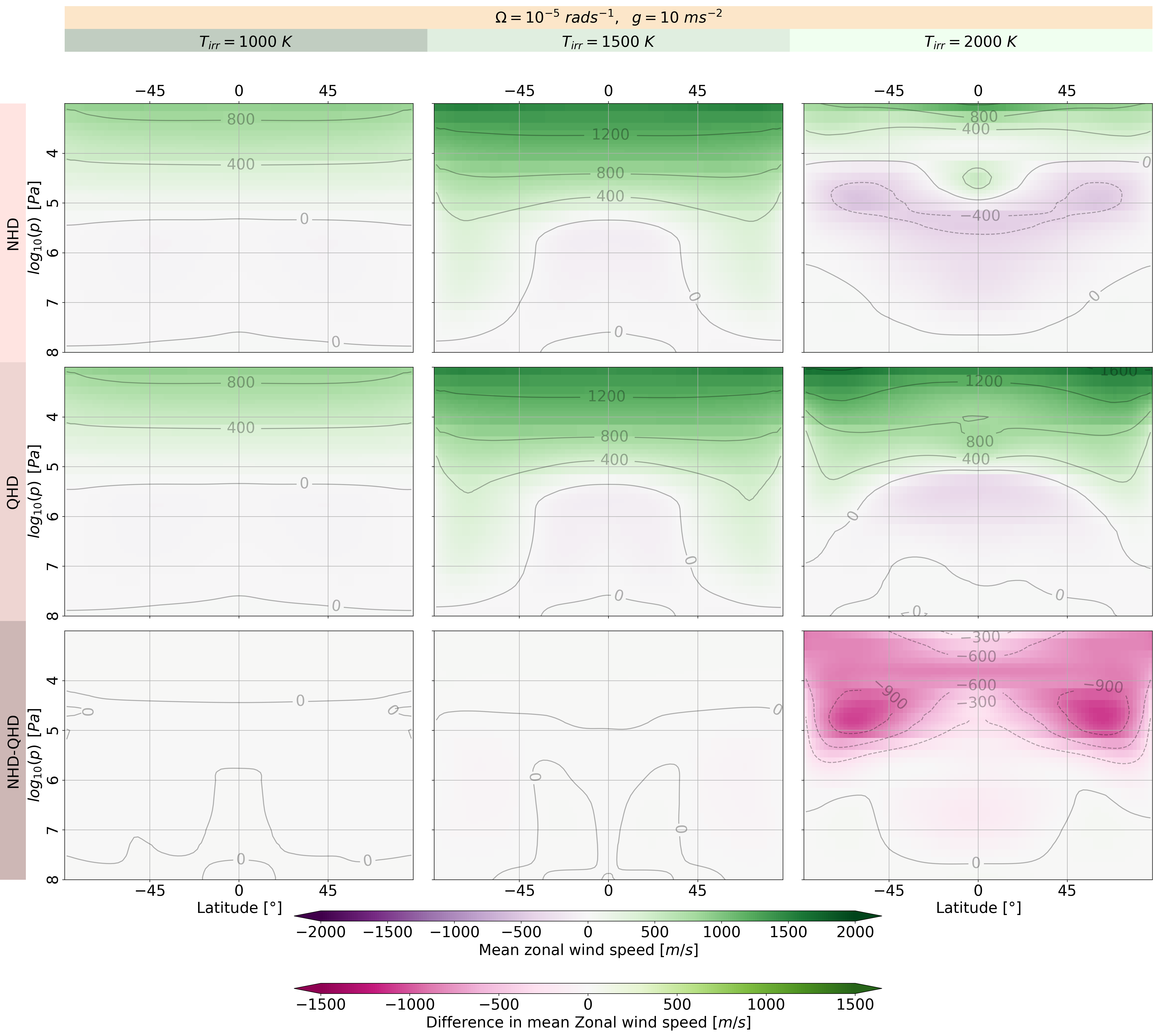This screenshot has width=1176, height=1035.
Task: Click the row label reading only NHD
Action: tap(13, 234)
